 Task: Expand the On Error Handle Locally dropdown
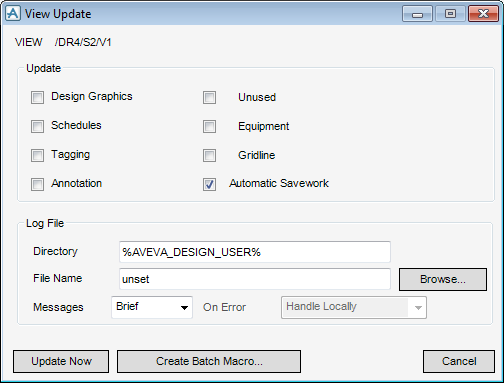tap(354, 307)
